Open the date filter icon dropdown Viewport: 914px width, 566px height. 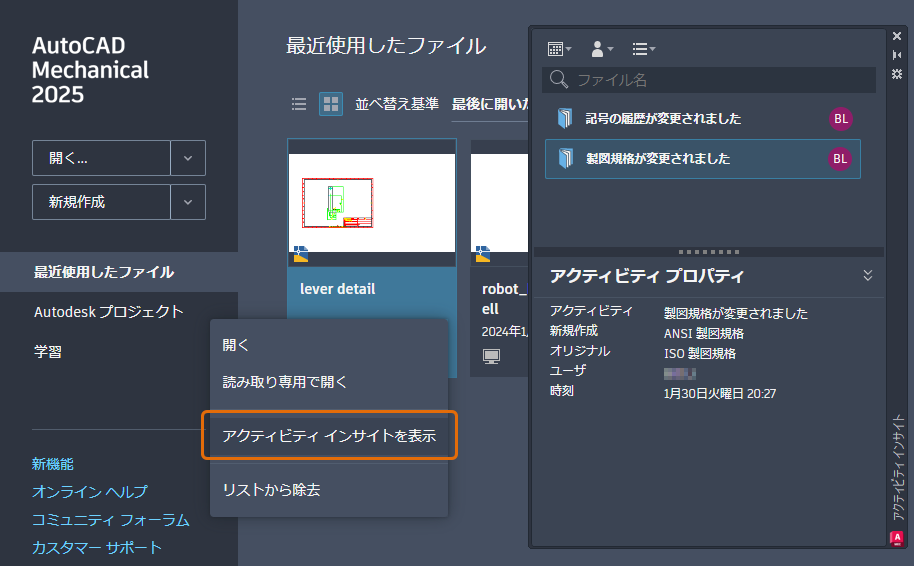[559, 49]
